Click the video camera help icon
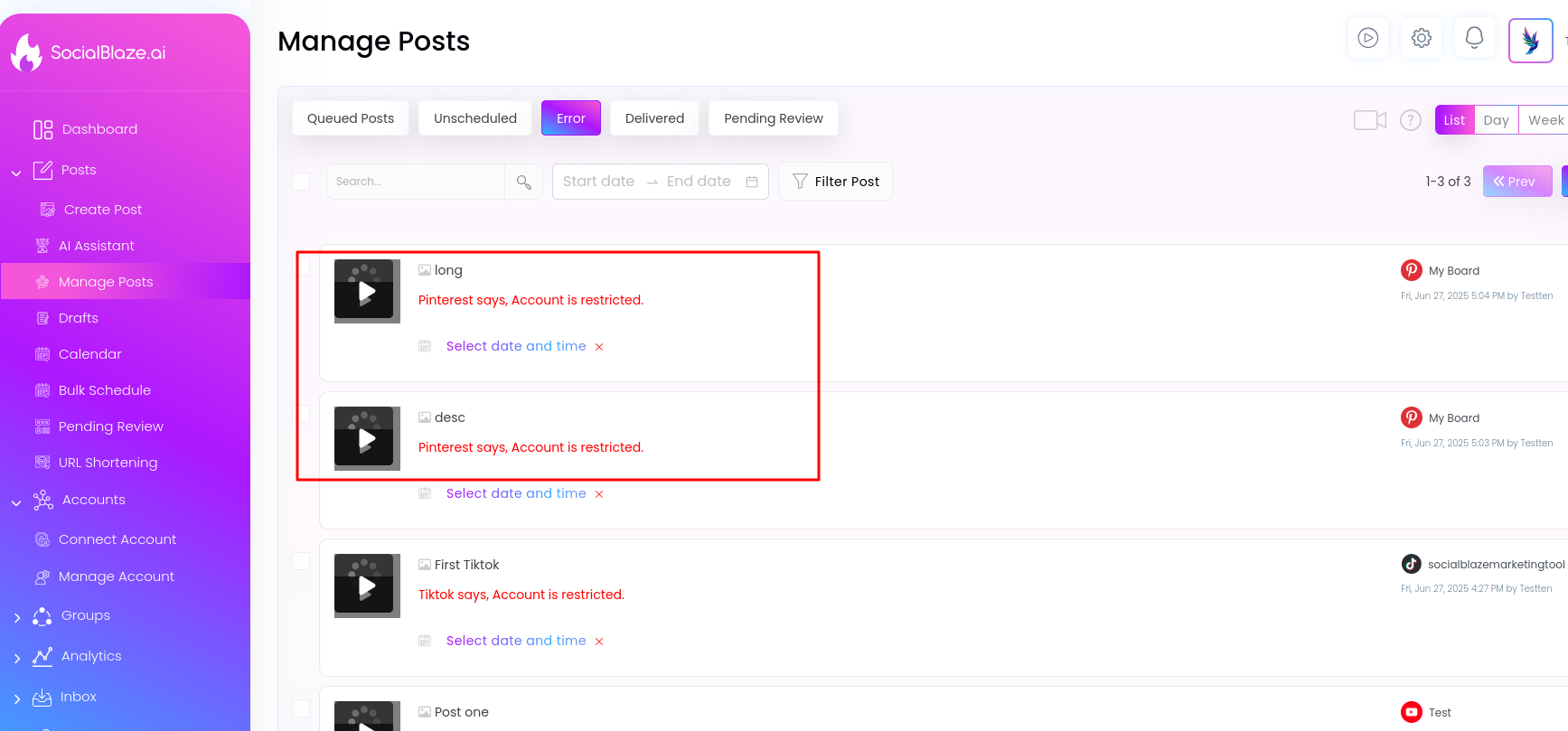1568x731 pixels. click(1370, 120)
